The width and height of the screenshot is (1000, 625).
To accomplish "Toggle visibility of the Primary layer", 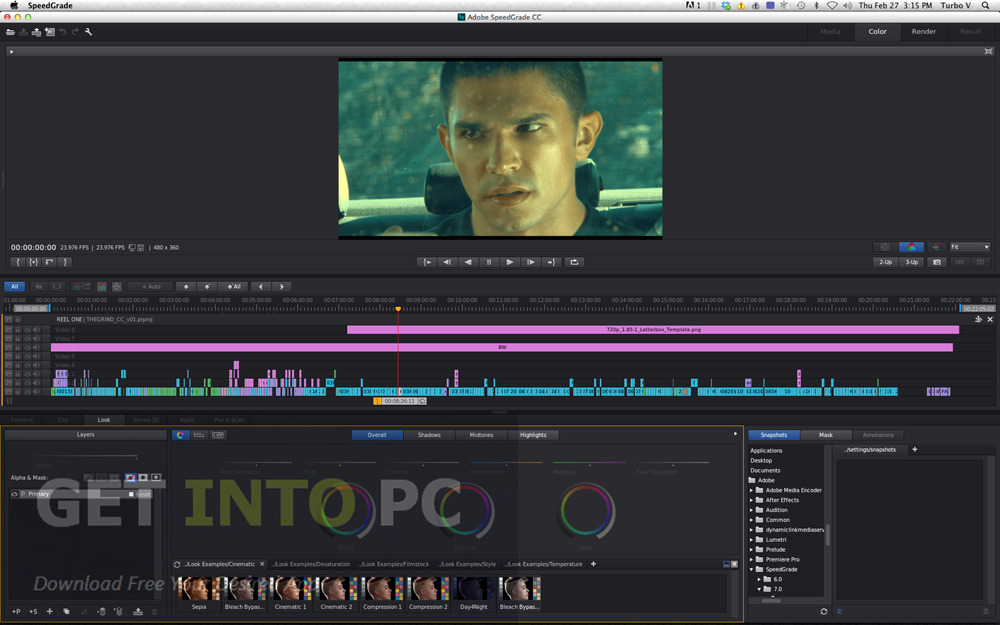I will 14,494.
